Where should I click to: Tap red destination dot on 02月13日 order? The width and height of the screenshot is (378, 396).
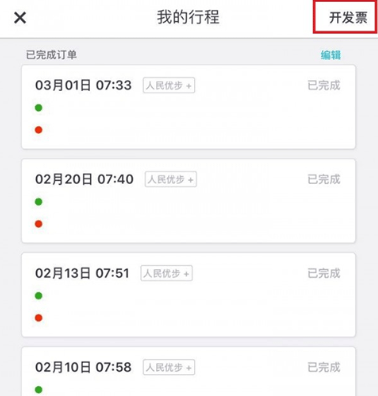point(39,318)
